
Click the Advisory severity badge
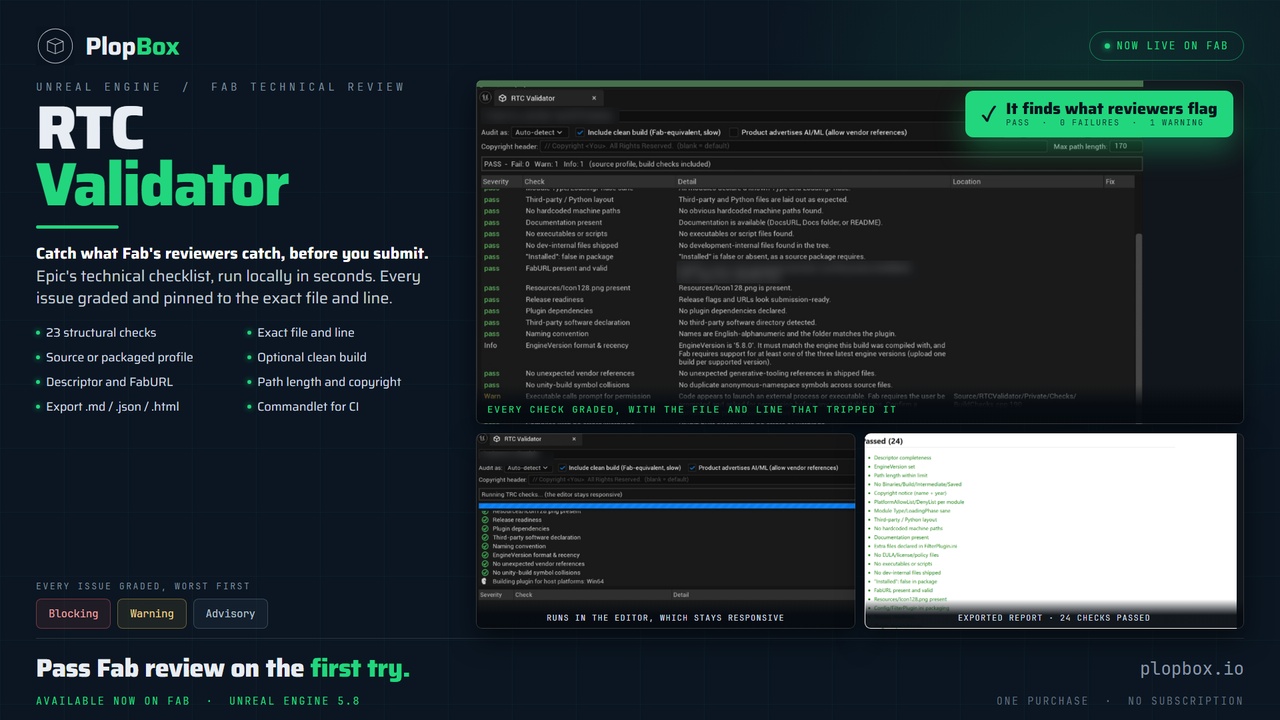230,613
